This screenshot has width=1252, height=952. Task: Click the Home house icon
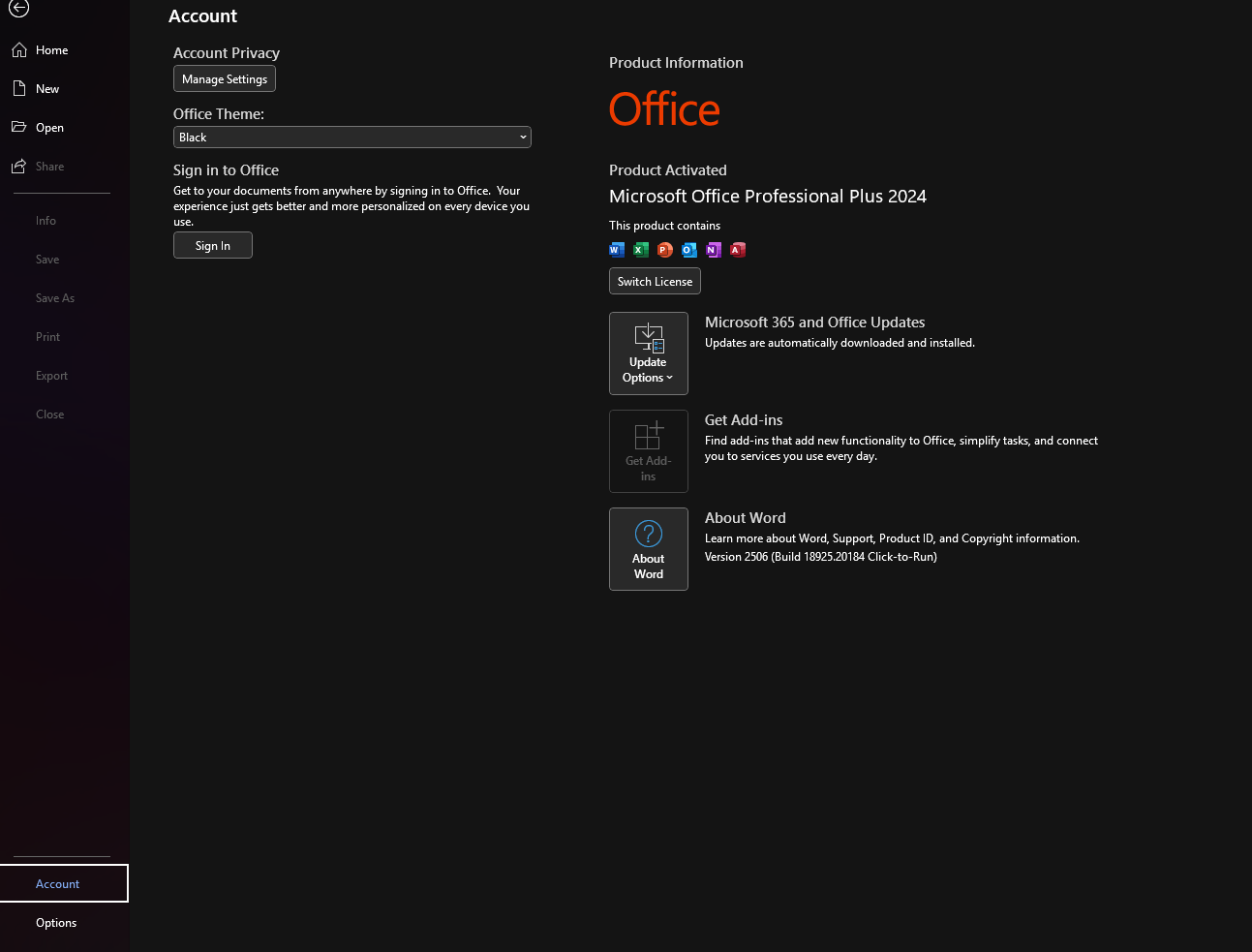[19, 49]
